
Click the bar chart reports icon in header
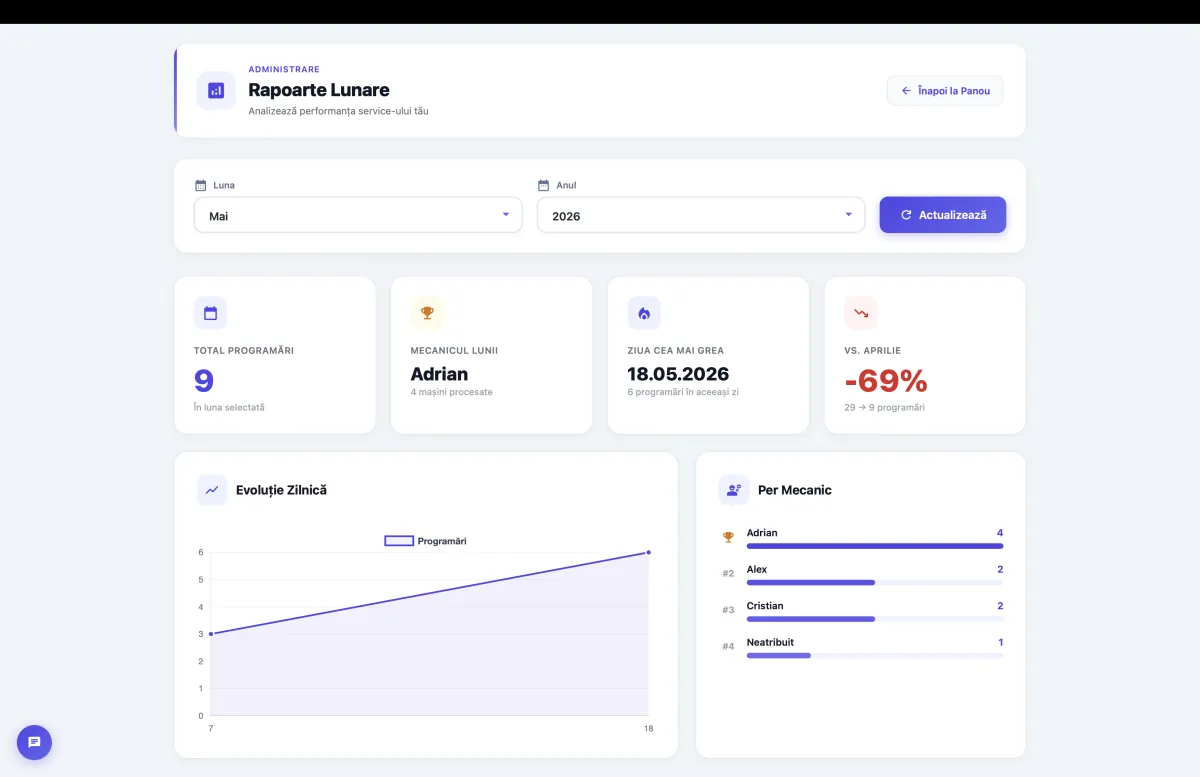point(216,91)
